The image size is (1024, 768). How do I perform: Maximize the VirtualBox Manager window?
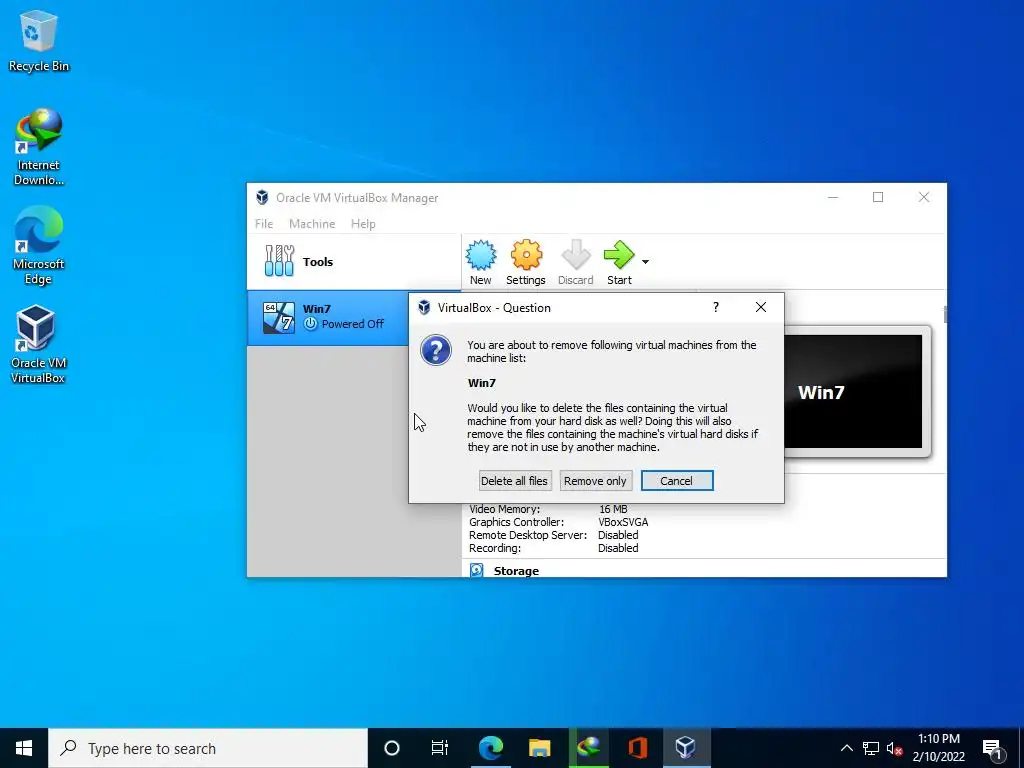(x=878, y=197)
